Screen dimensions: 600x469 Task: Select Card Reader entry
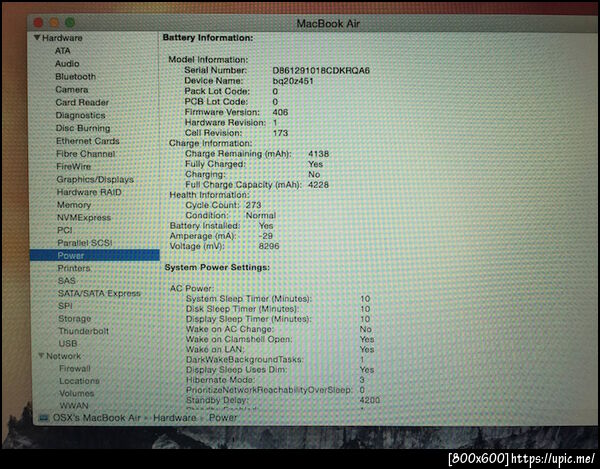(x=82, y=102)
